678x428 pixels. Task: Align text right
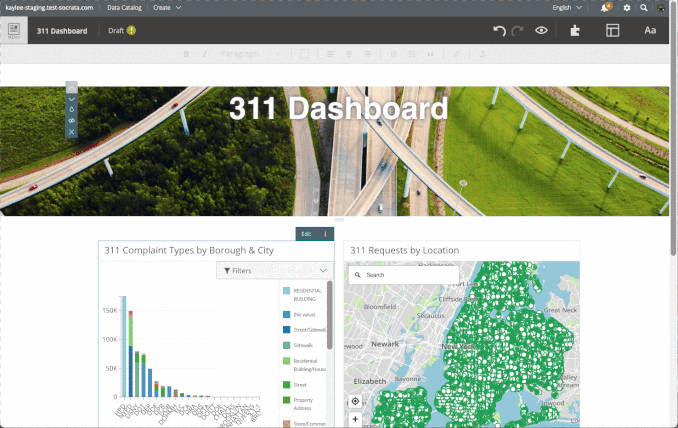click(368, 54)
